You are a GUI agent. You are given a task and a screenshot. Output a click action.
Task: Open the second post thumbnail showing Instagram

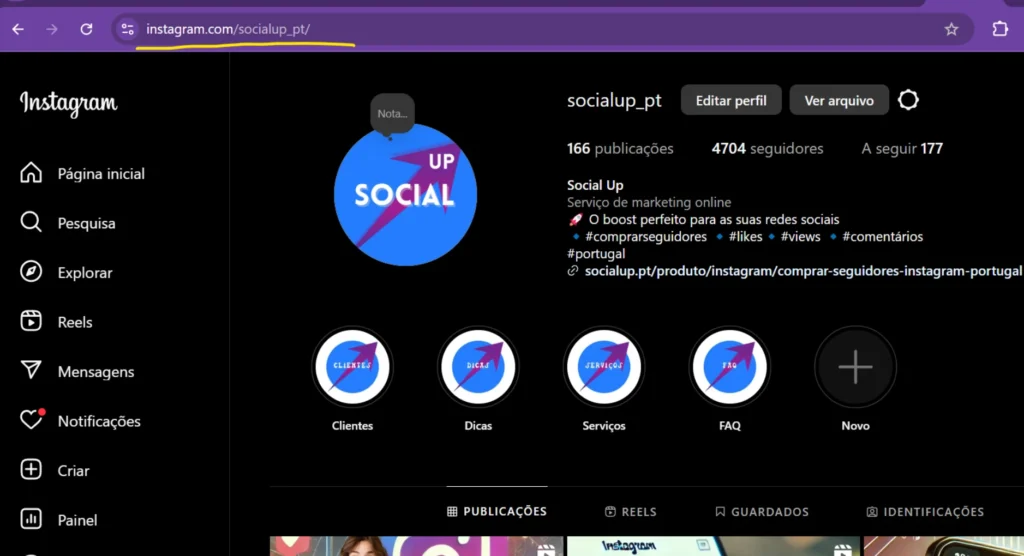coord(713,546)
